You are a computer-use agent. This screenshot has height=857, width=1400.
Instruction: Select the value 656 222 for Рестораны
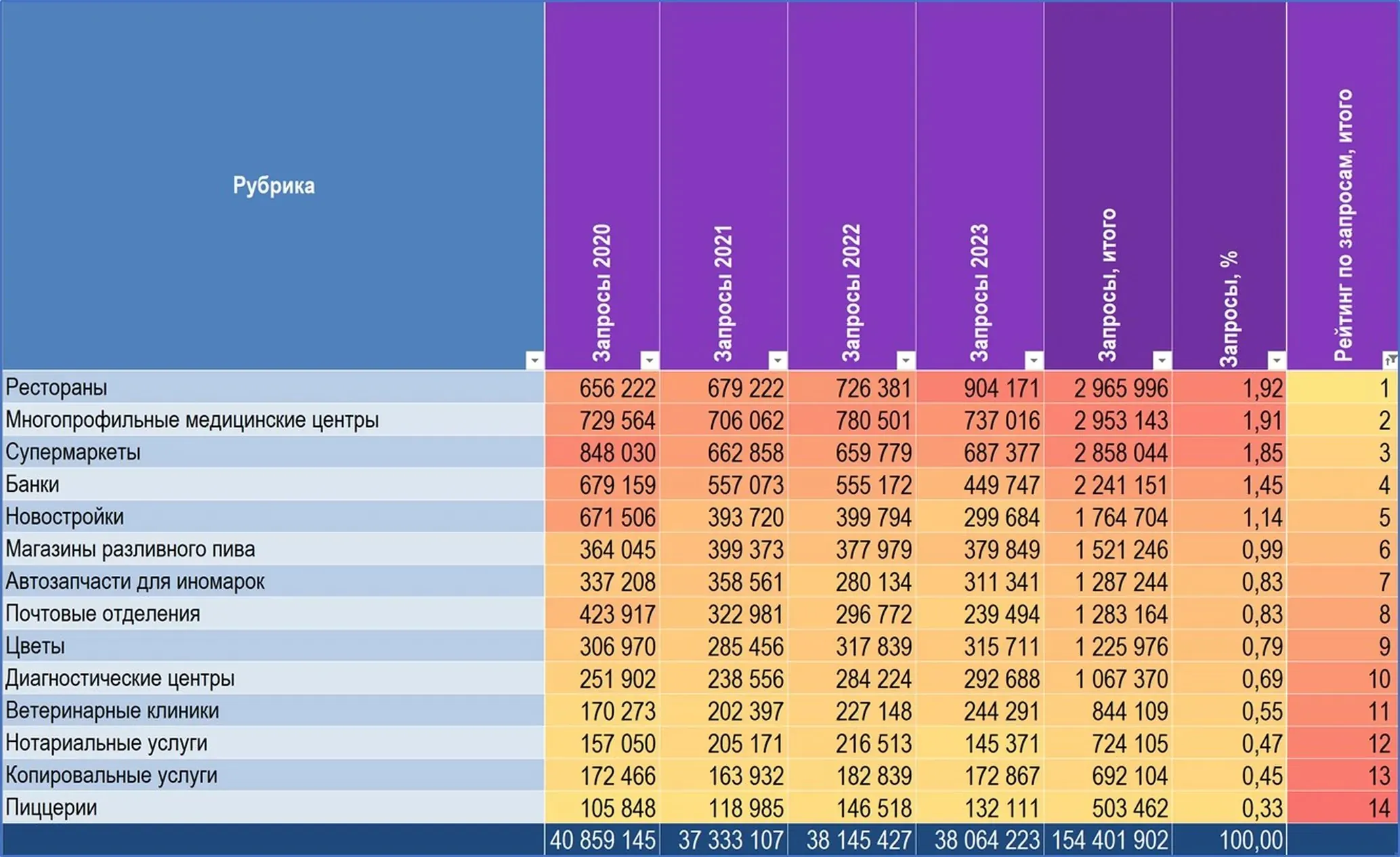617,388
